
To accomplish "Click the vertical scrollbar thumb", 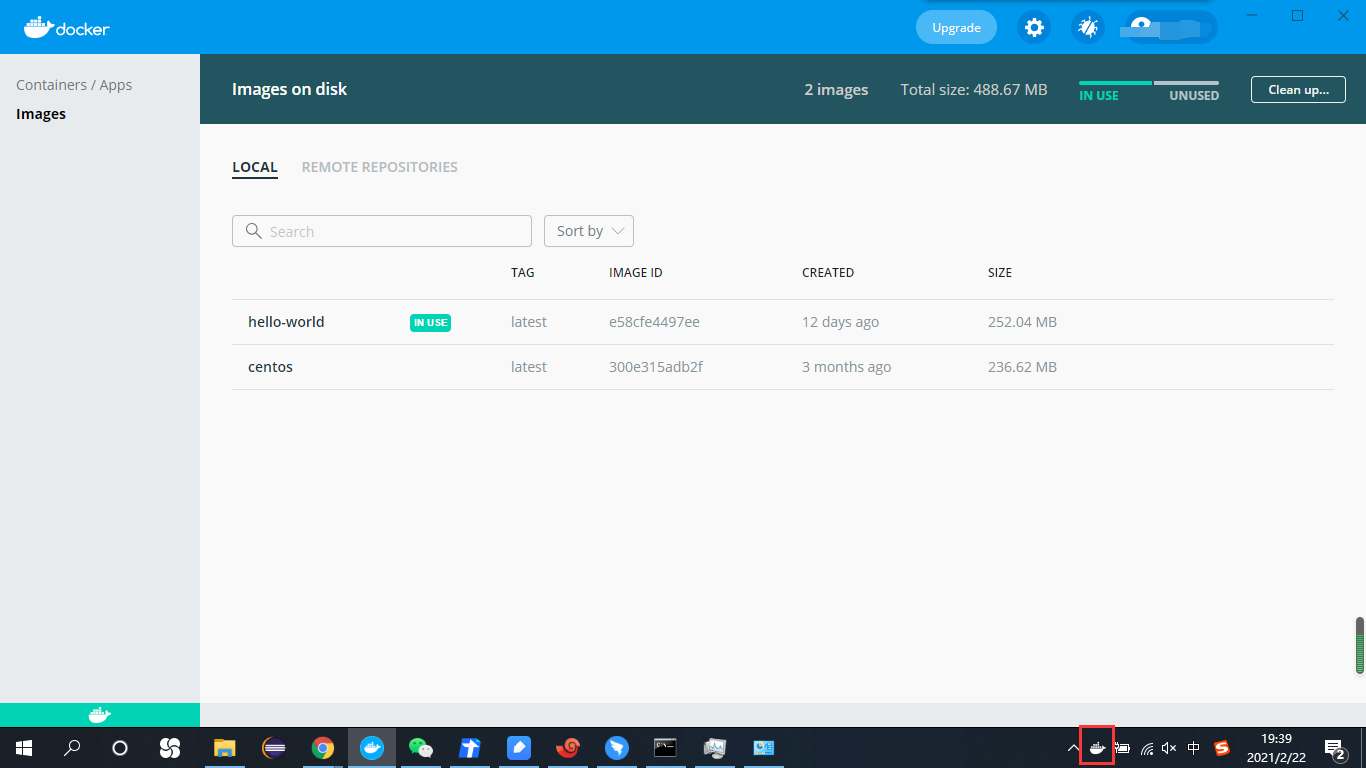I will pyautogui.click(x=1360, y=645).
